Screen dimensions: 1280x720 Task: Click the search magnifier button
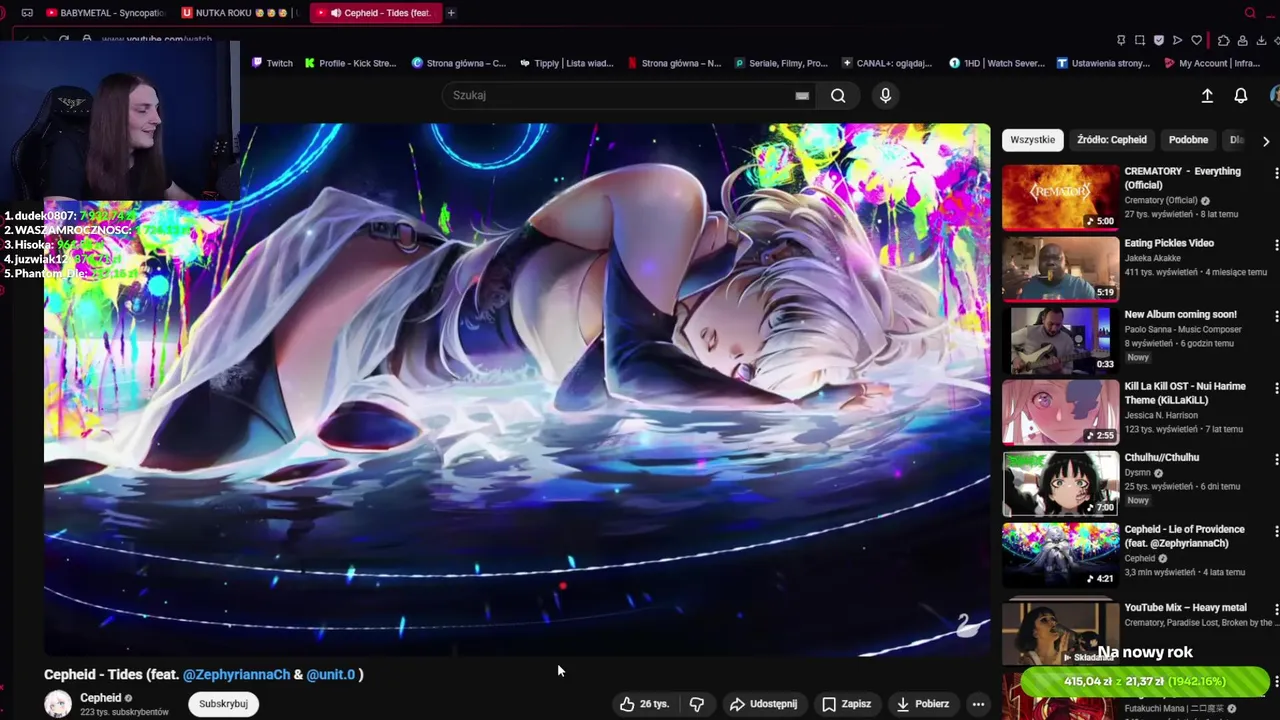[x=838, y=96]
